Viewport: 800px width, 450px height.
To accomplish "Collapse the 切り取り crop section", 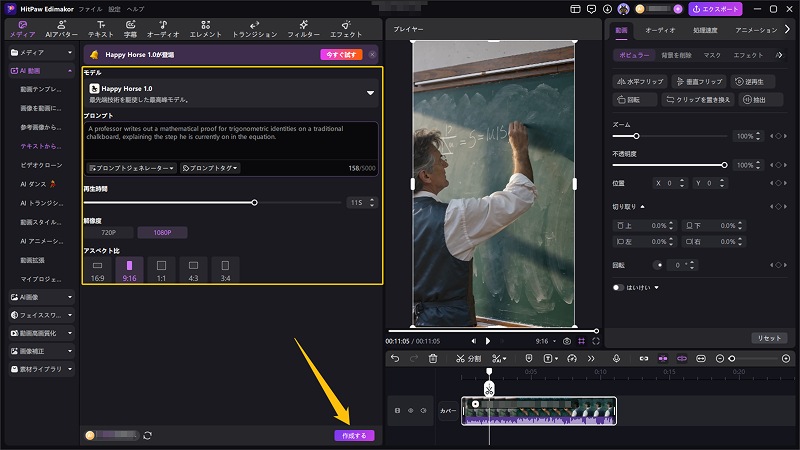I will pos(642,207).
